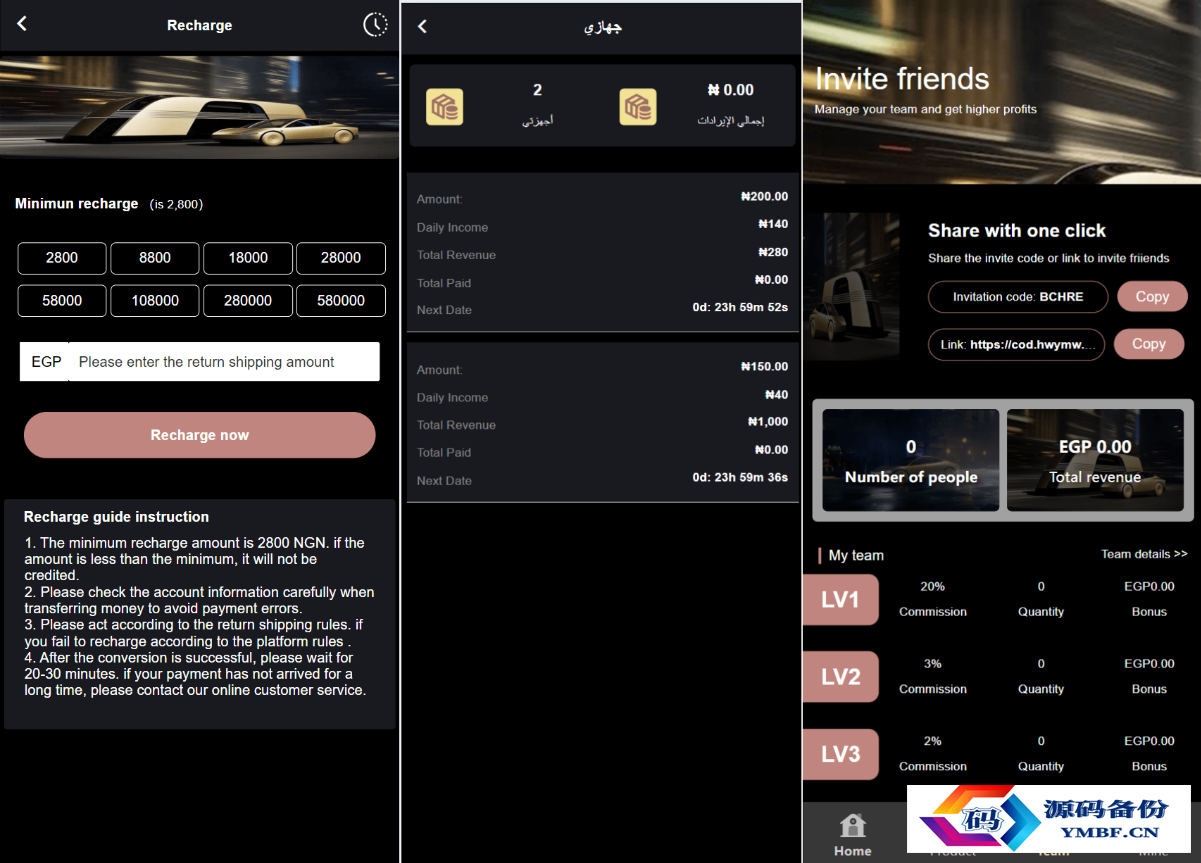Select the 2800 recharge amount

click(62, 258)
